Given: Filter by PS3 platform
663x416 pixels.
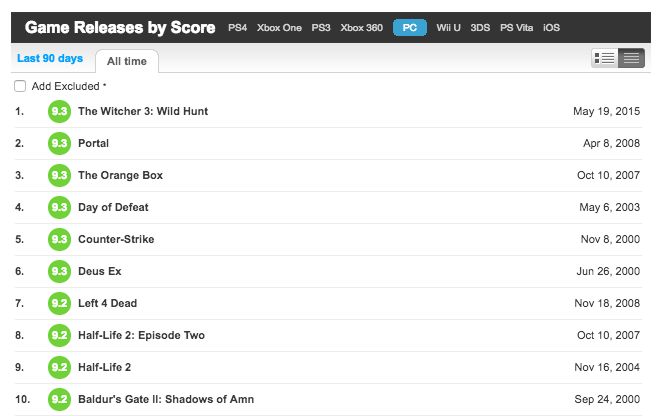Looking at the screenshot, I should 321,28.
